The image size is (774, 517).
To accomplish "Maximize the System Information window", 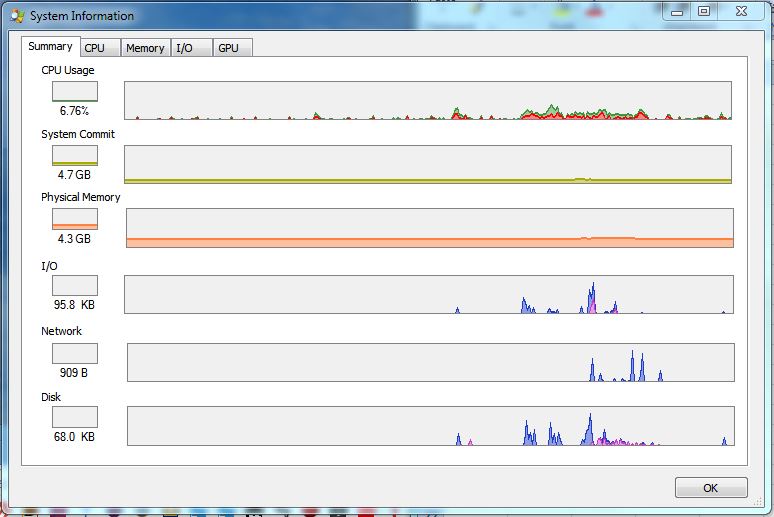I will pos(704,11).
